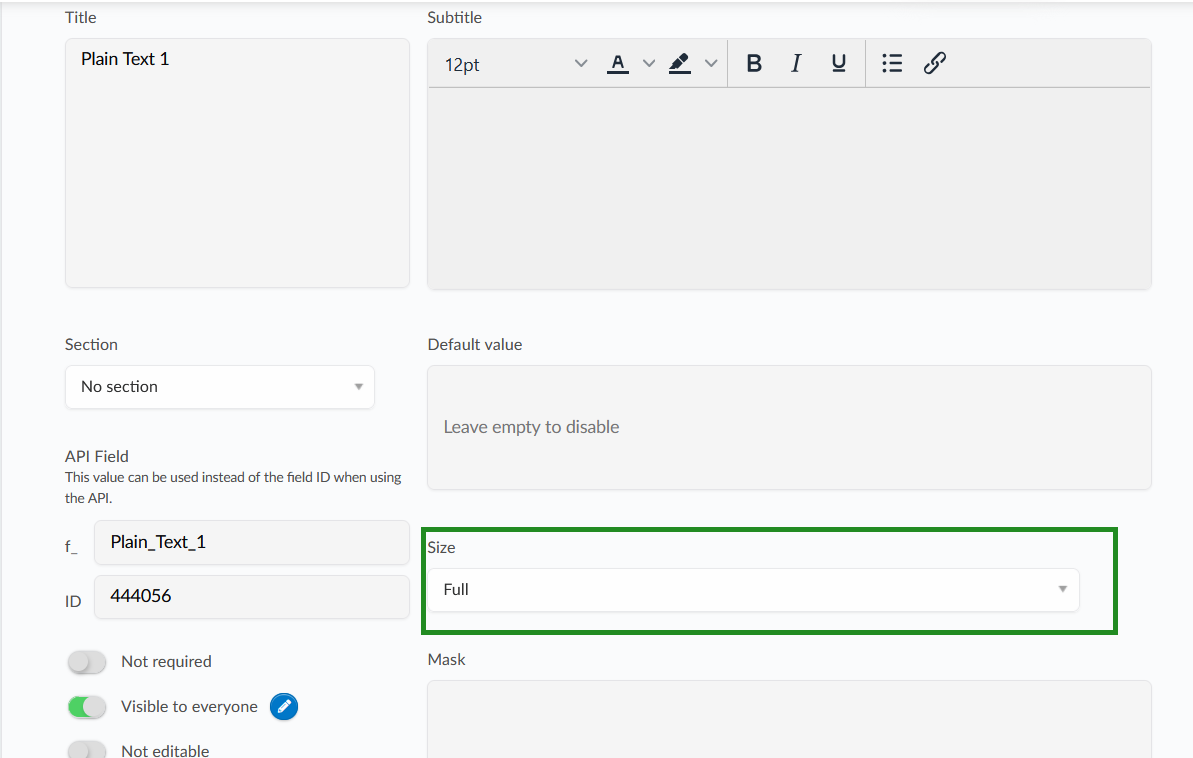Open the Section dropdown showing No section
Screen dimensions: 1193x758
[x=220, y=387]
